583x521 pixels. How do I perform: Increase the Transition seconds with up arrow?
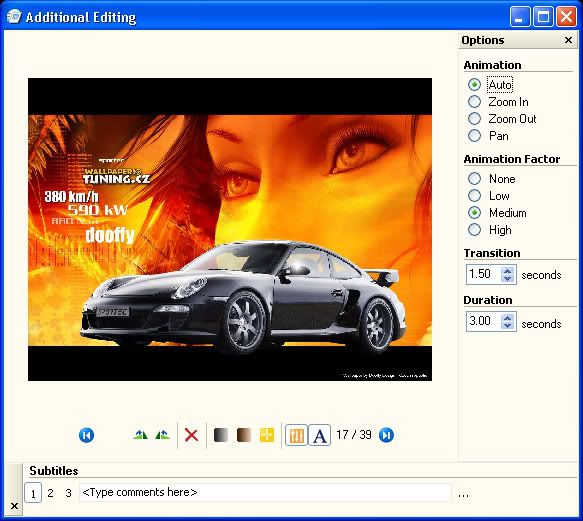coord(508,270)
